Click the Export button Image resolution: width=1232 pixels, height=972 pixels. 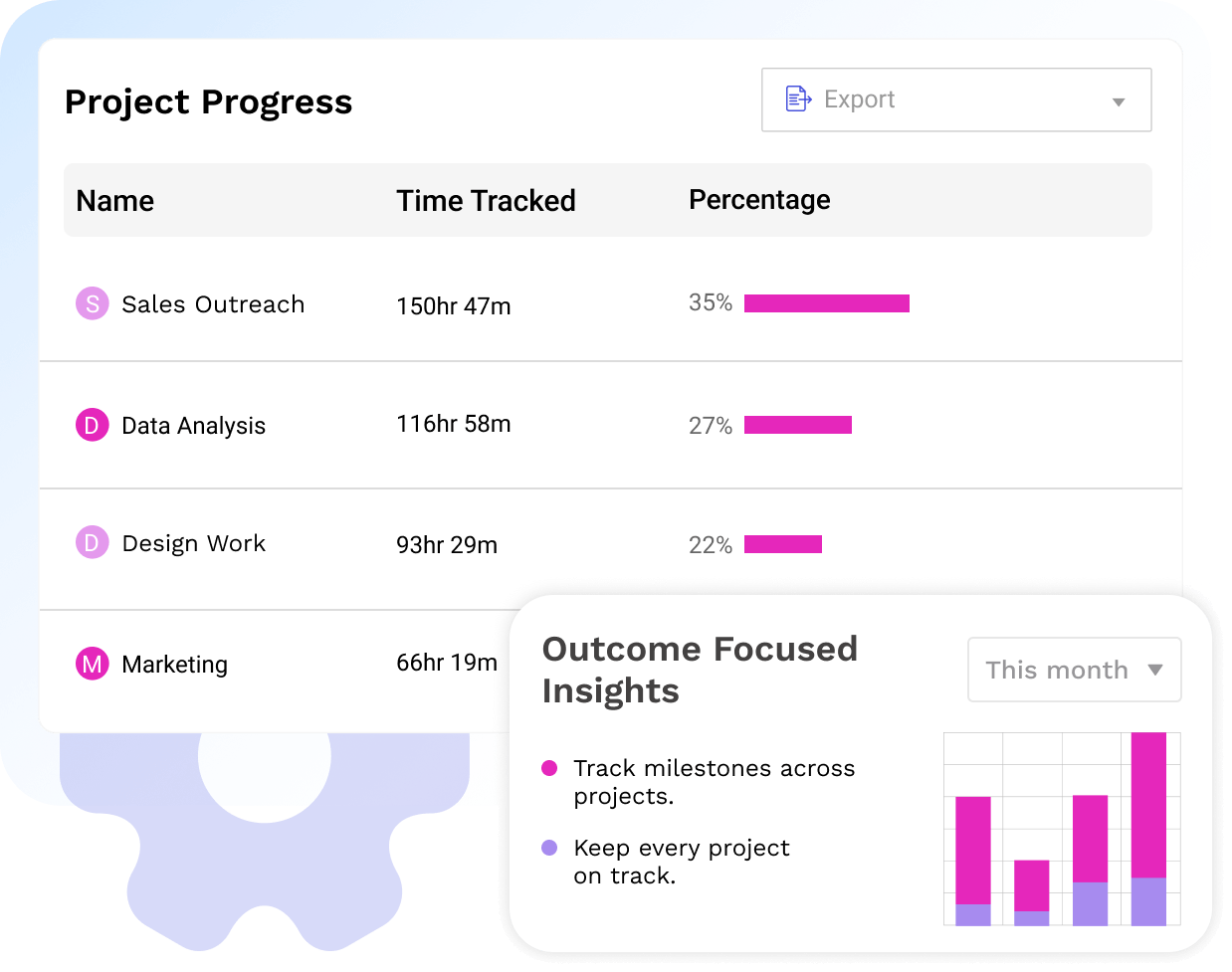[955, 99]
